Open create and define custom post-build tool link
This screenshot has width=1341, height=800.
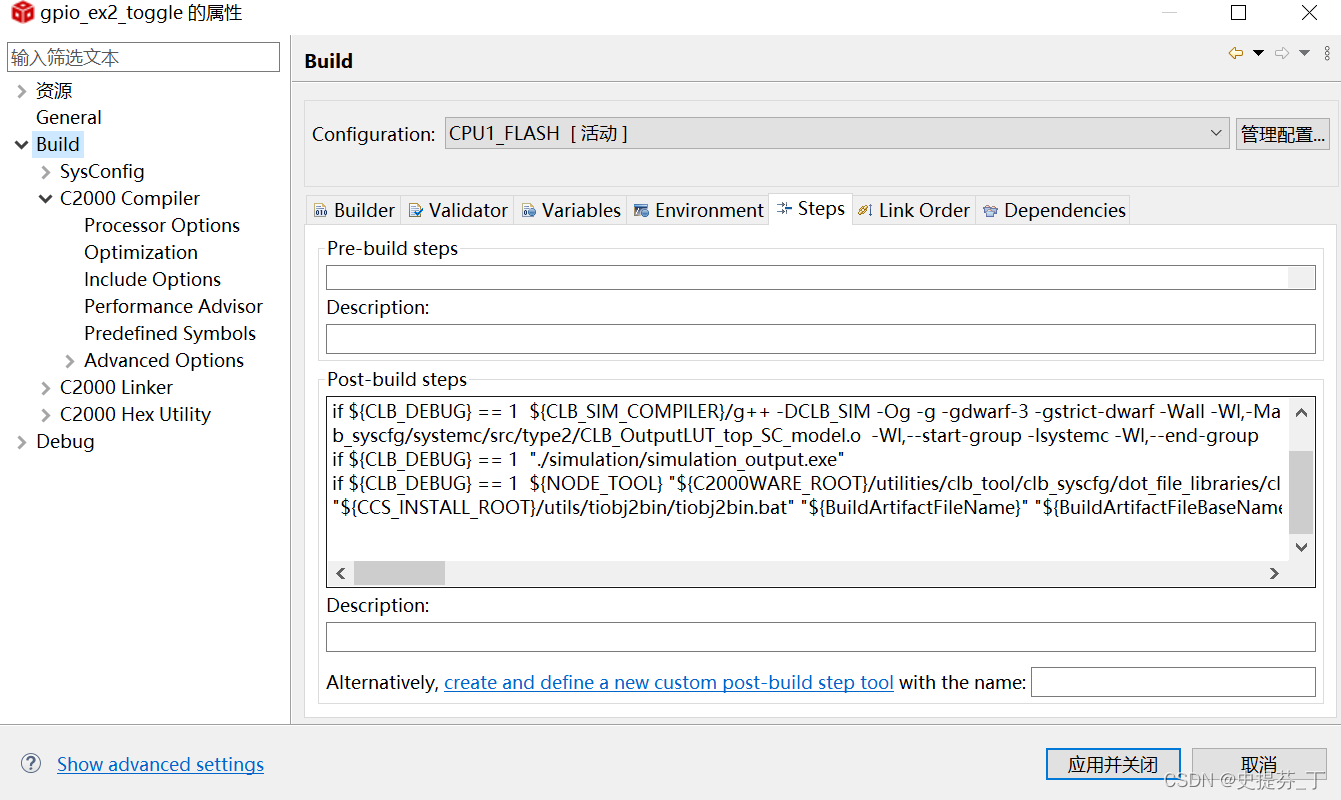(x=669, y=682)
